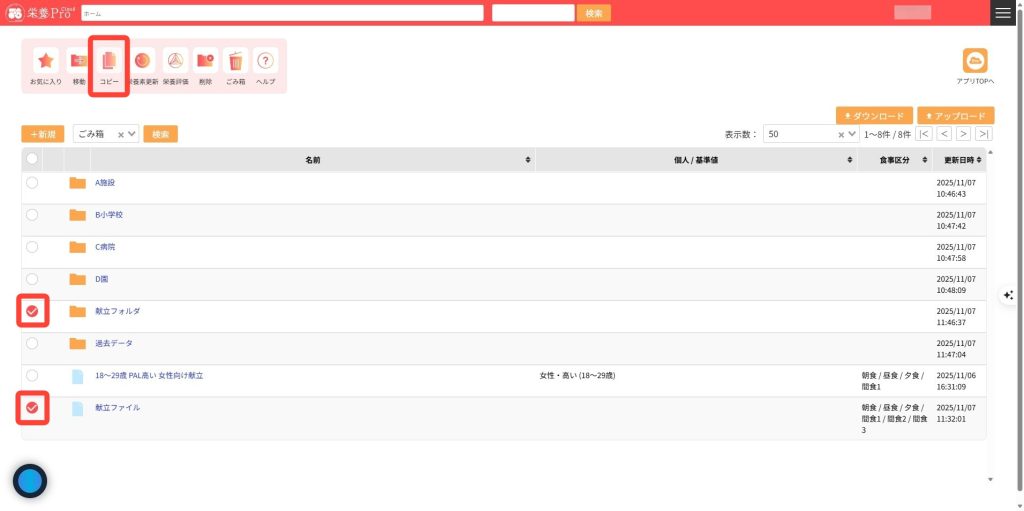The width and height of the screenshot is (1024, 511).
Task: Click the 削除 delete icon
Action: click(205, 61)
